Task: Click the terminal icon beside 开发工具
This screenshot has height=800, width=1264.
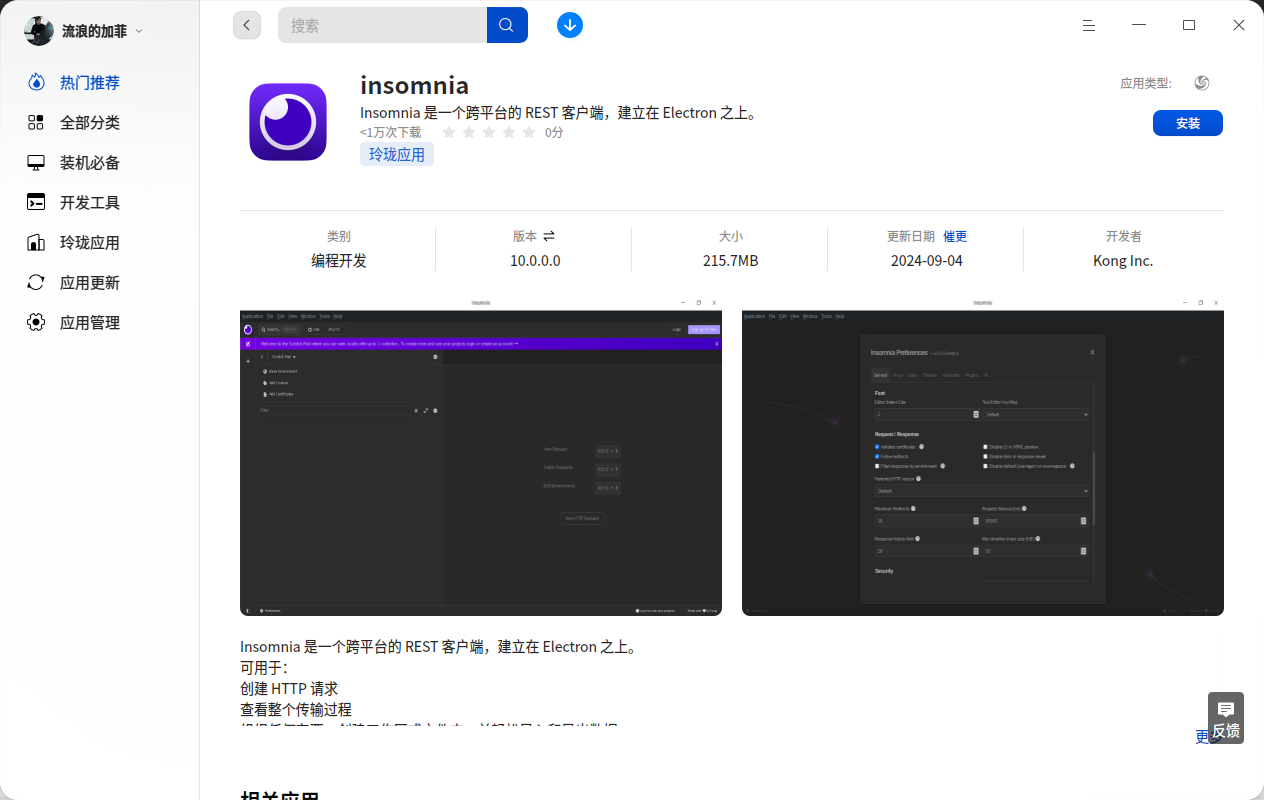Action: click(x=36, y=202)
